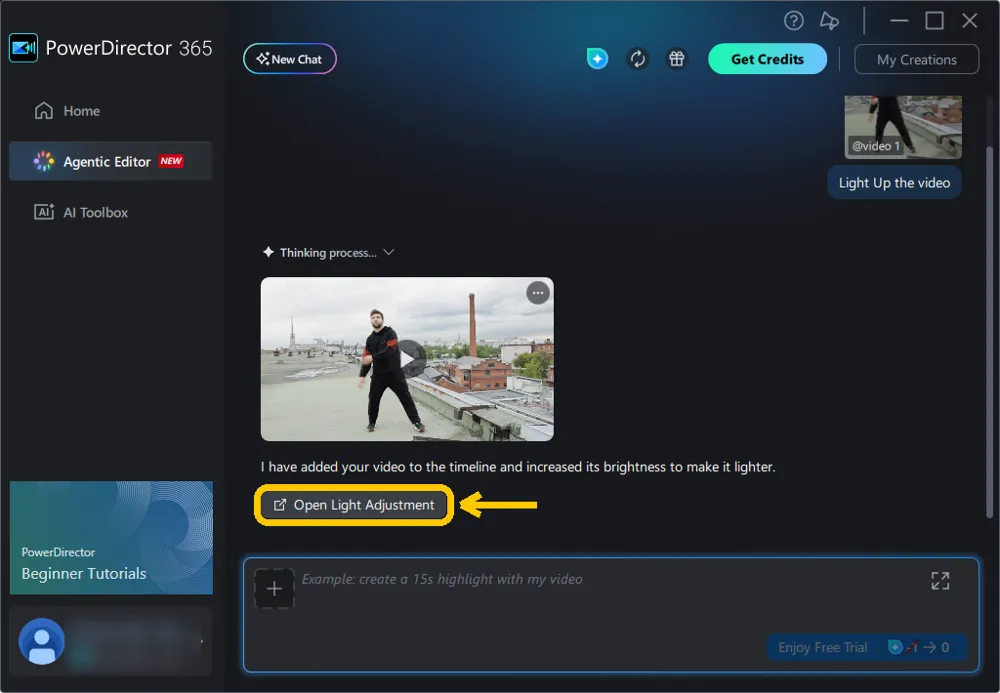Open AI Toolbox in sidebar
1000x693 pixels.
110,212
